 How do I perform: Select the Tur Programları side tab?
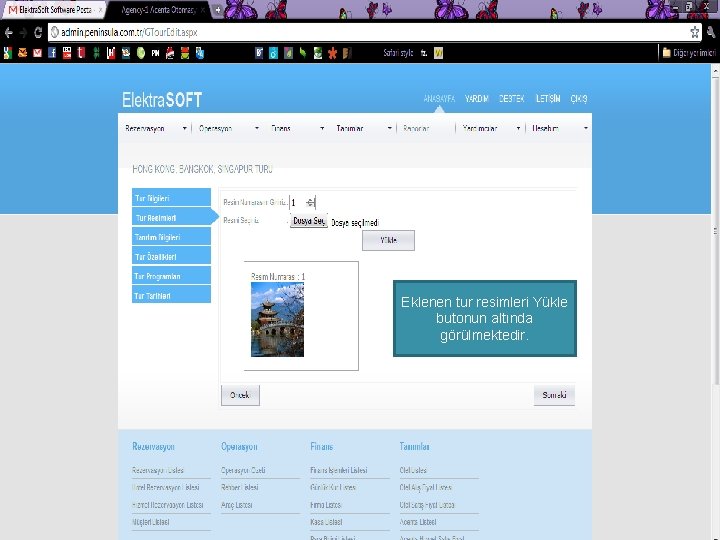(x=171, y=276)
